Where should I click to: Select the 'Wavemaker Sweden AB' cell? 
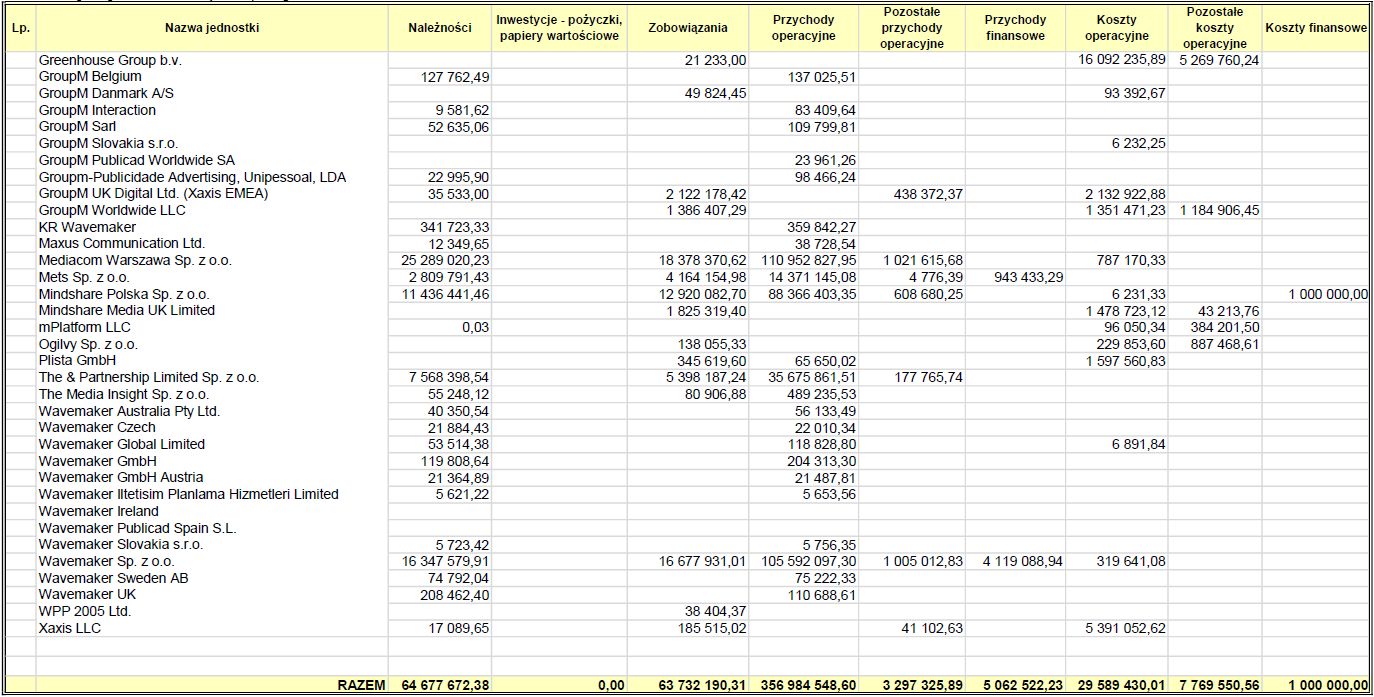(x=113, y=578)
